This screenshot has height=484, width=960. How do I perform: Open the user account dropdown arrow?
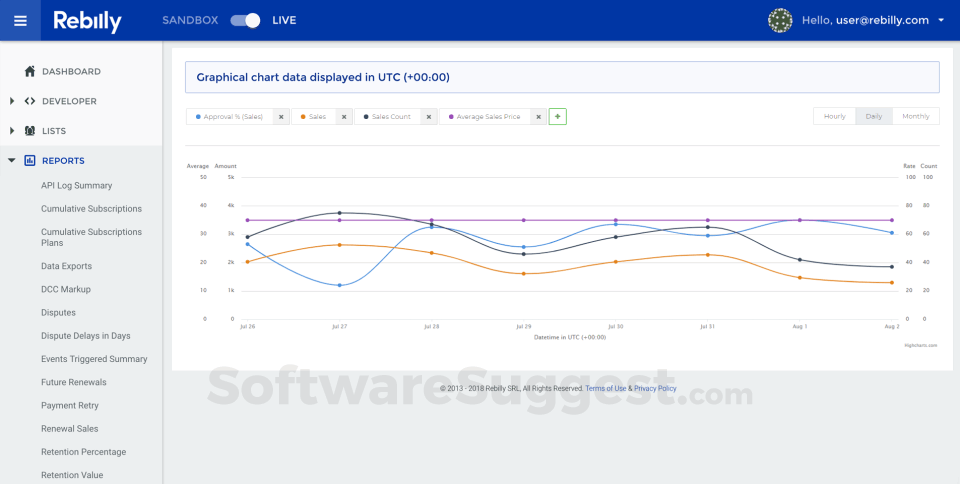[x=941, y=20]
